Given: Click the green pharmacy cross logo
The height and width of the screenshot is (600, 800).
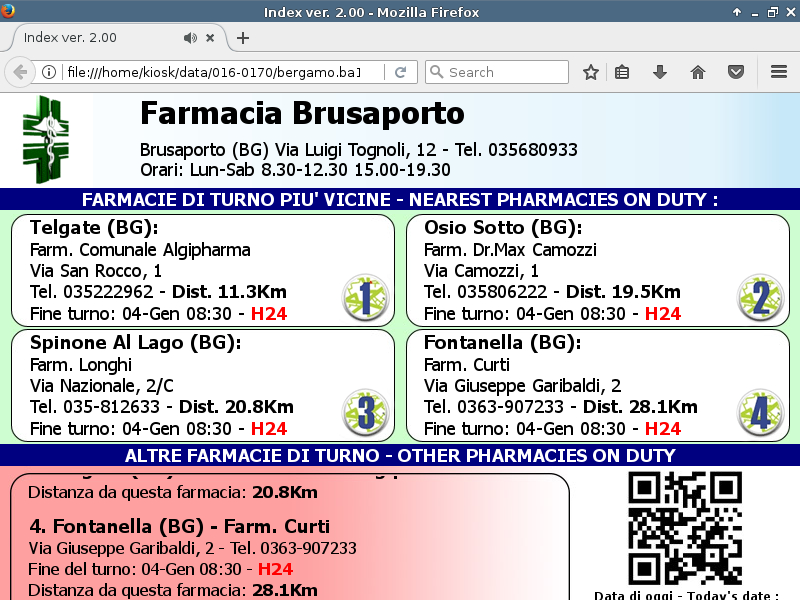Looking at the screenshot, I should point(47,139).
